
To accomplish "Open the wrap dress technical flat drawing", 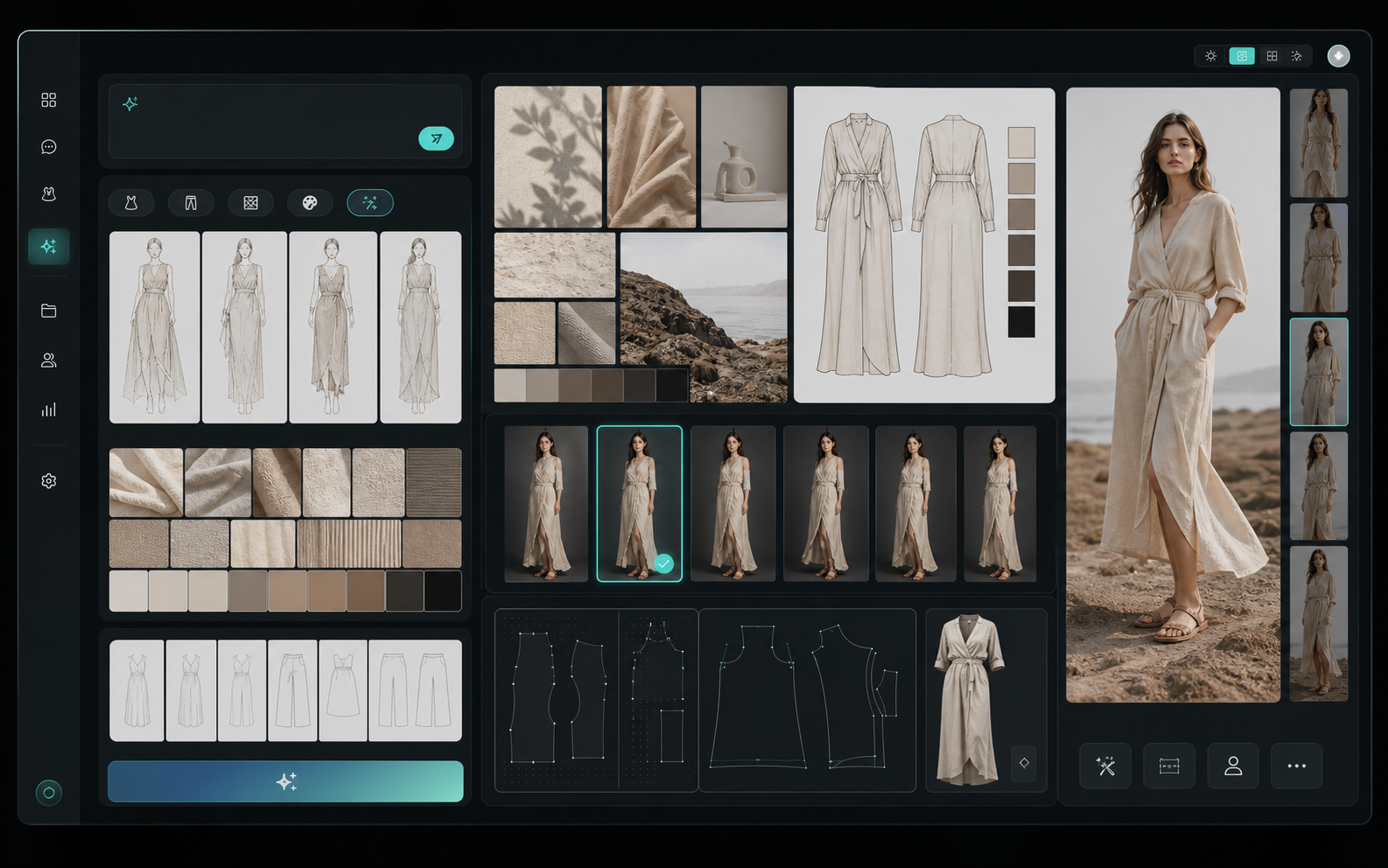I will point(924,245).
